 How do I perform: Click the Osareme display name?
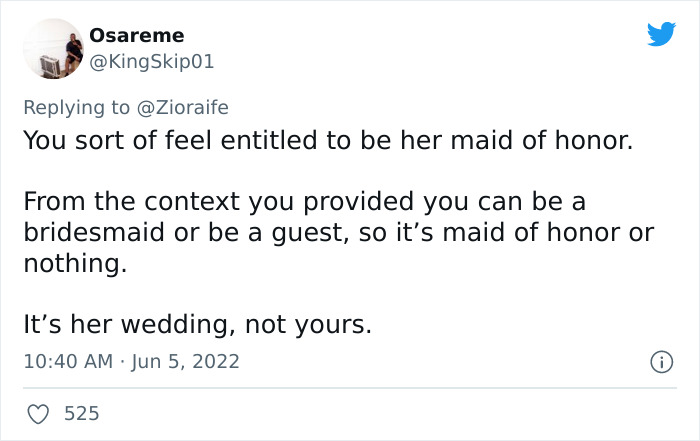tap(137, 36)
